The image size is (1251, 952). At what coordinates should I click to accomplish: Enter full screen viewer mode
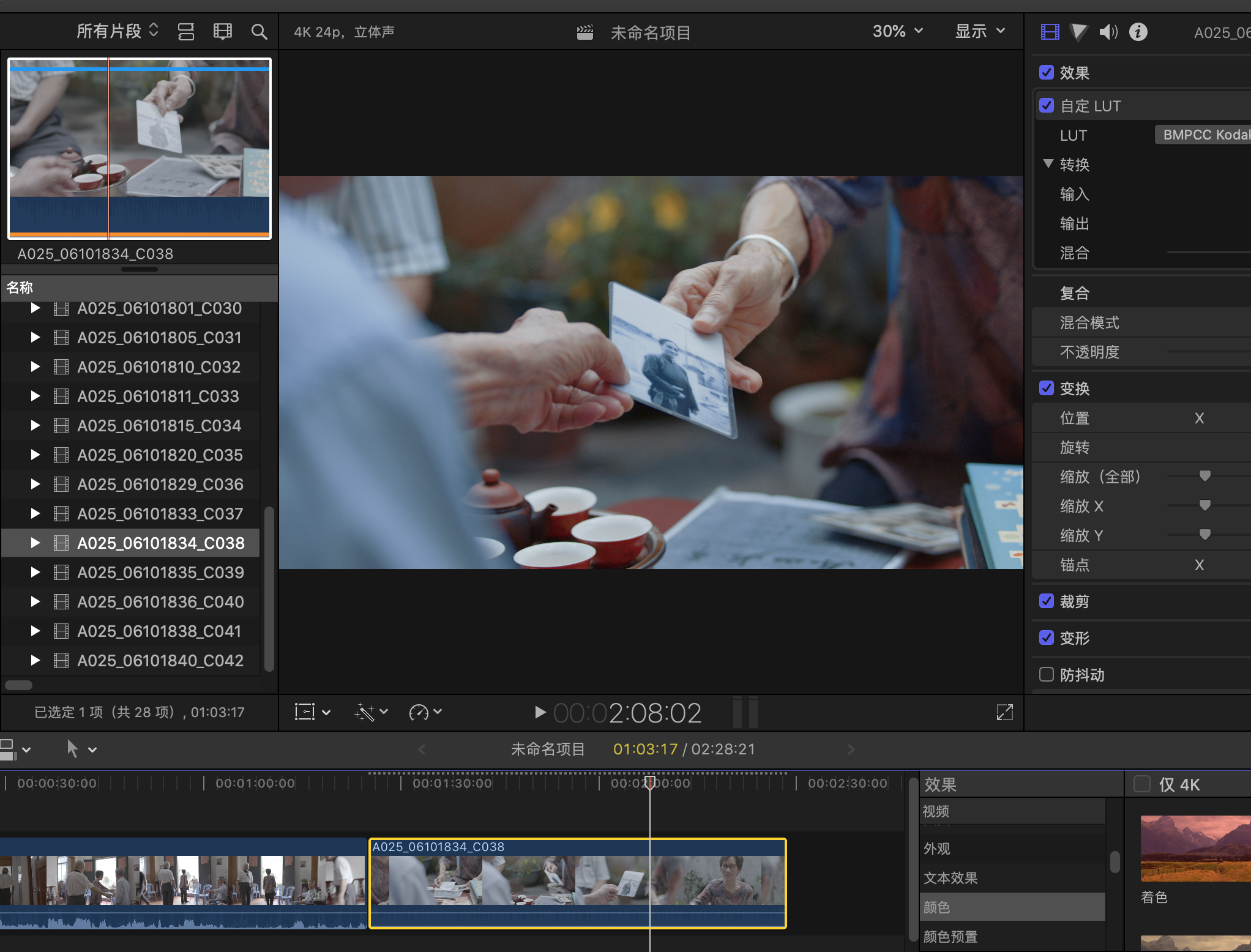click(x=1005, y=712)
